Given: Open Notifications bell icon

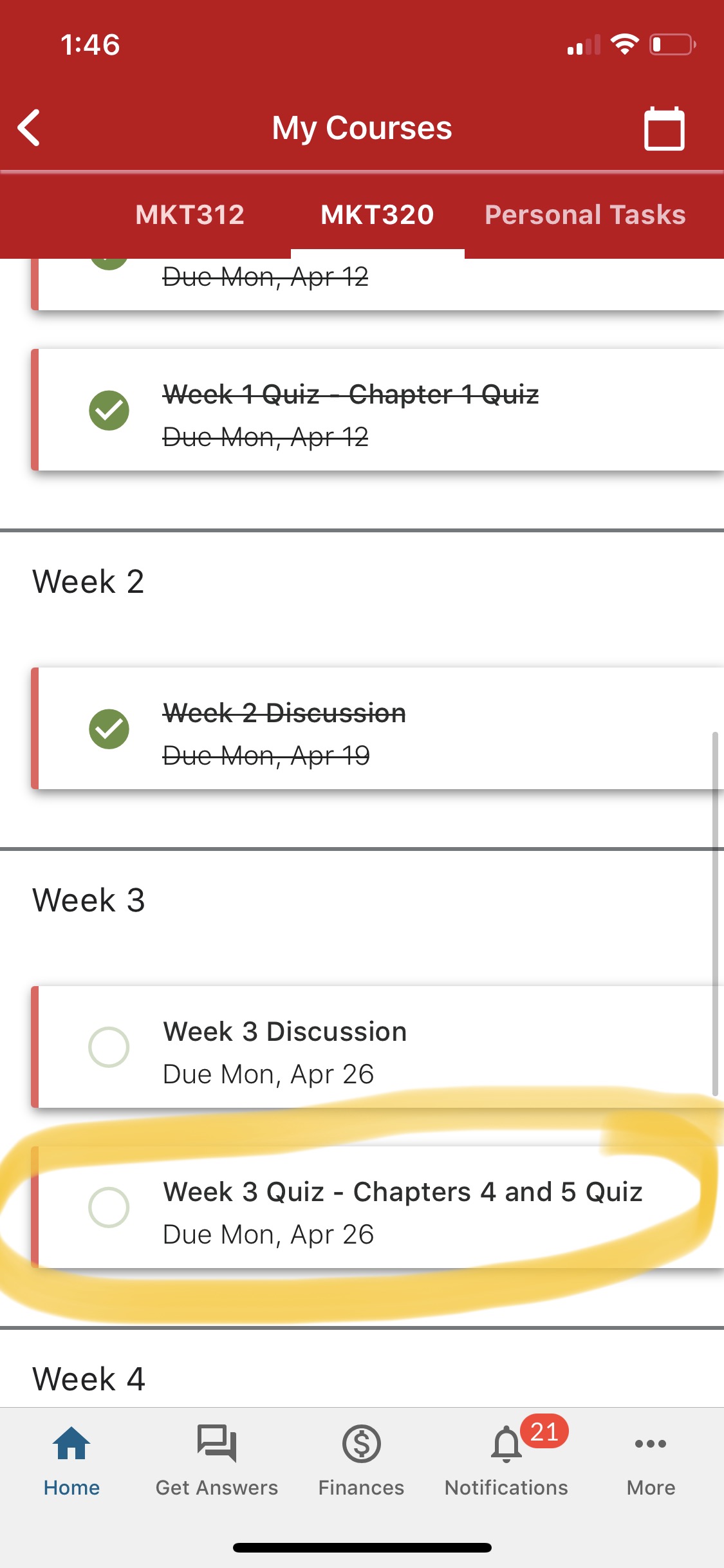Looking at the screenshot, I should click(x=506, y=1446).
